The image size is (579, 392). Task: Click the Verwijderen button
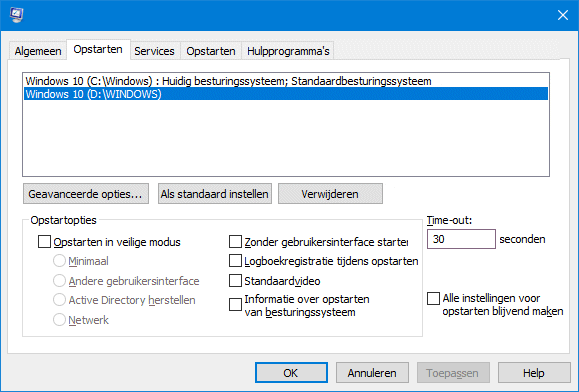[330, 194]
